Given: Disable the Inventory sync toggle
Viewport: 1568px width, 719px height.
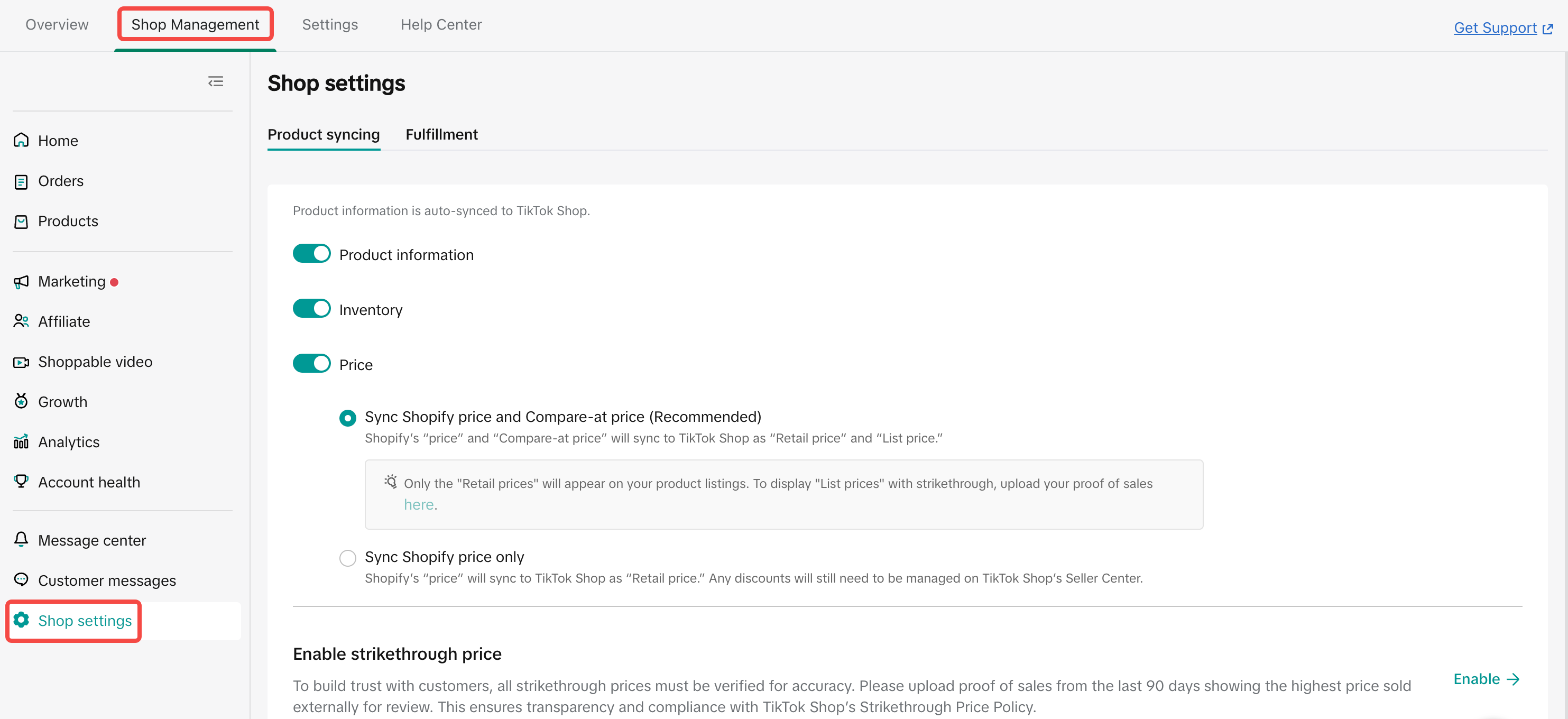Looking at the screenshot, I should point(312,309).
